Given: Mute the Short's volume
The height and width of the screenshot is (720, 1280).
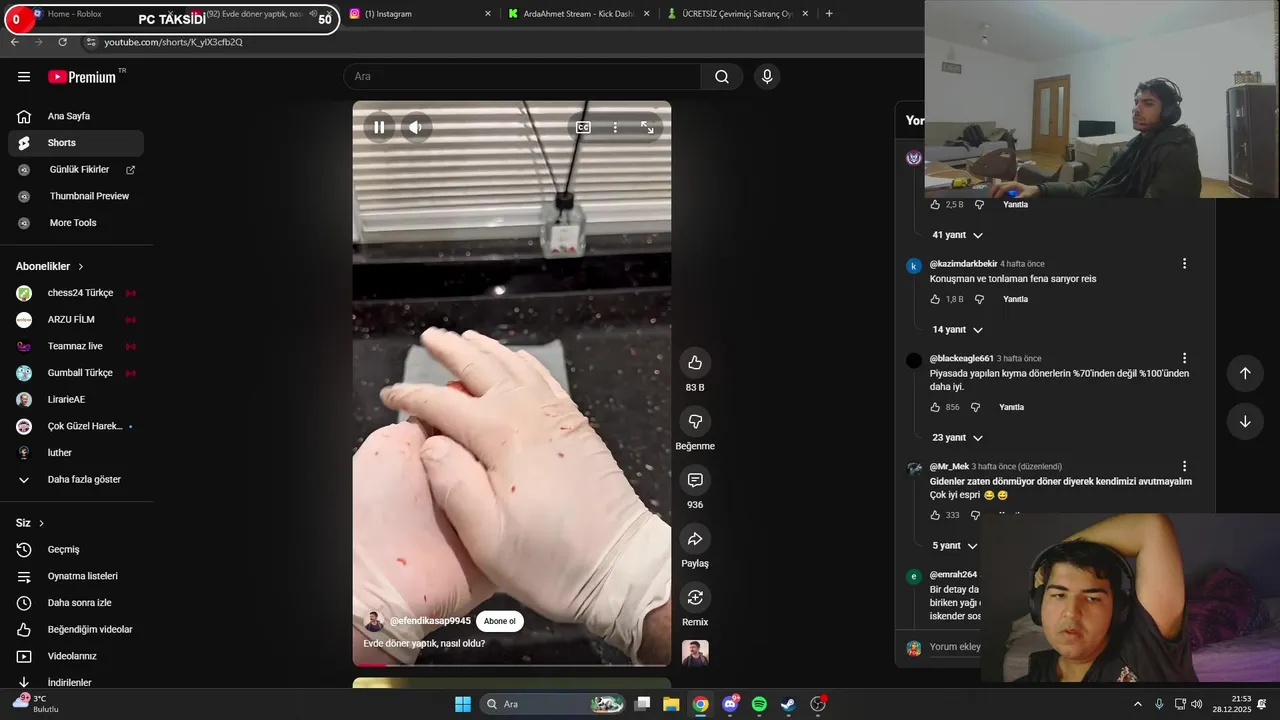Looking at the screenshot, I should pos(416,127).
